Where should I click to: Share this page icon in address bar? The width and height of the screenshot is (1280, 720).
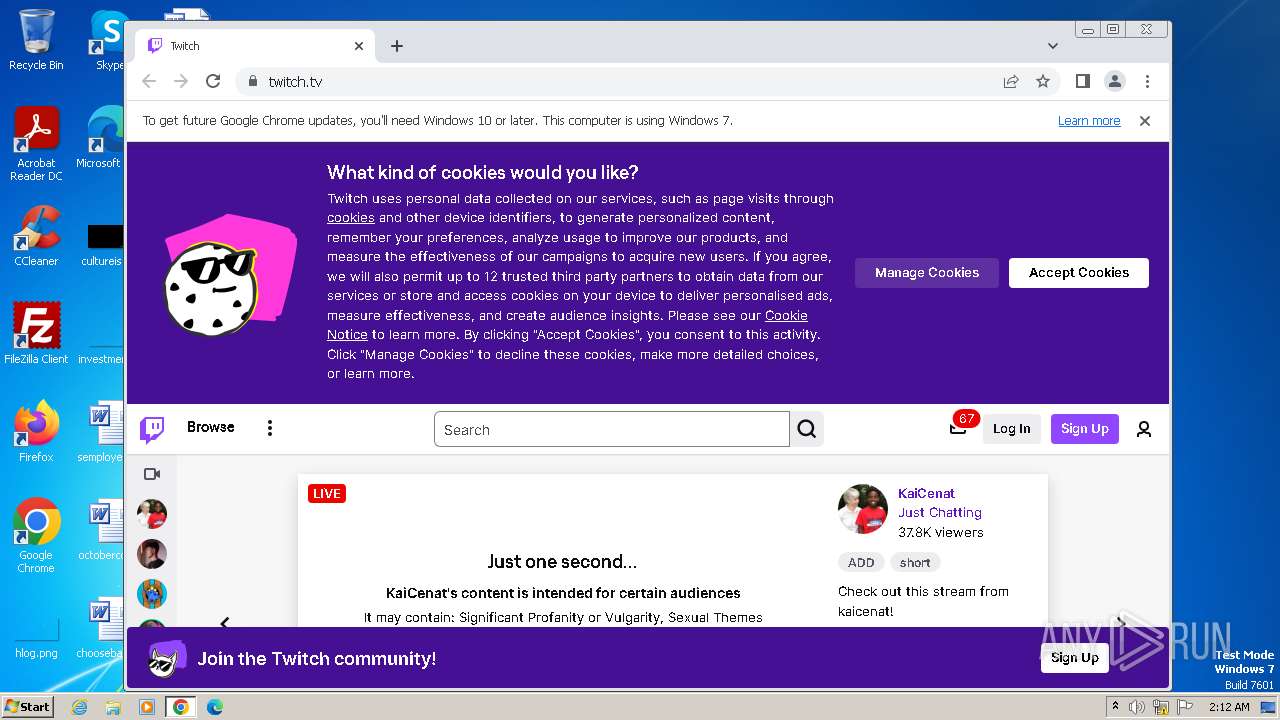pyautogui.click(x=1011, y=81)
